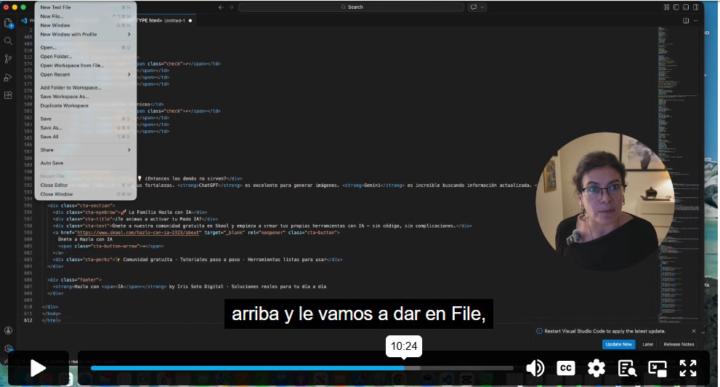
Task: Dismiss the update notification
Action: 693,331
